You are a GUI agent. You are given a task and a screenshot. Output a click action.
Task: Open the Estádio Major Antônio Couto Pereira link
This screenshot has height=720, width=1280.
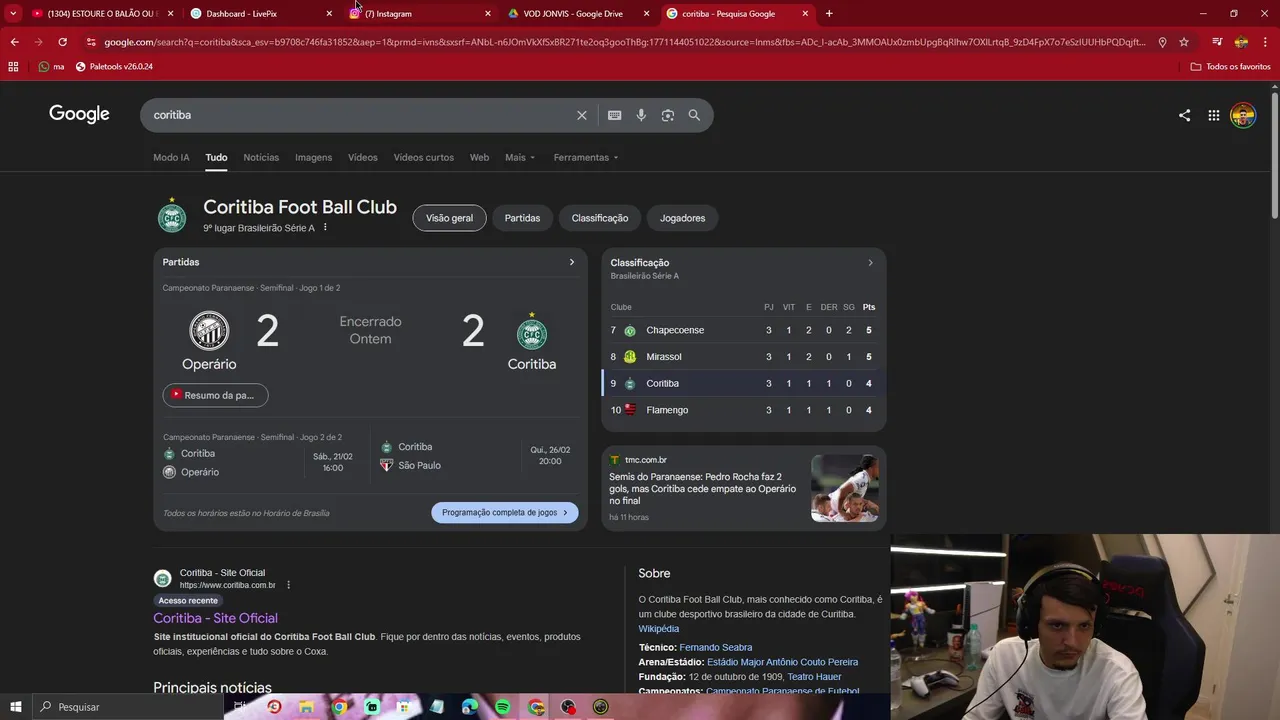(x=782, y=662)
